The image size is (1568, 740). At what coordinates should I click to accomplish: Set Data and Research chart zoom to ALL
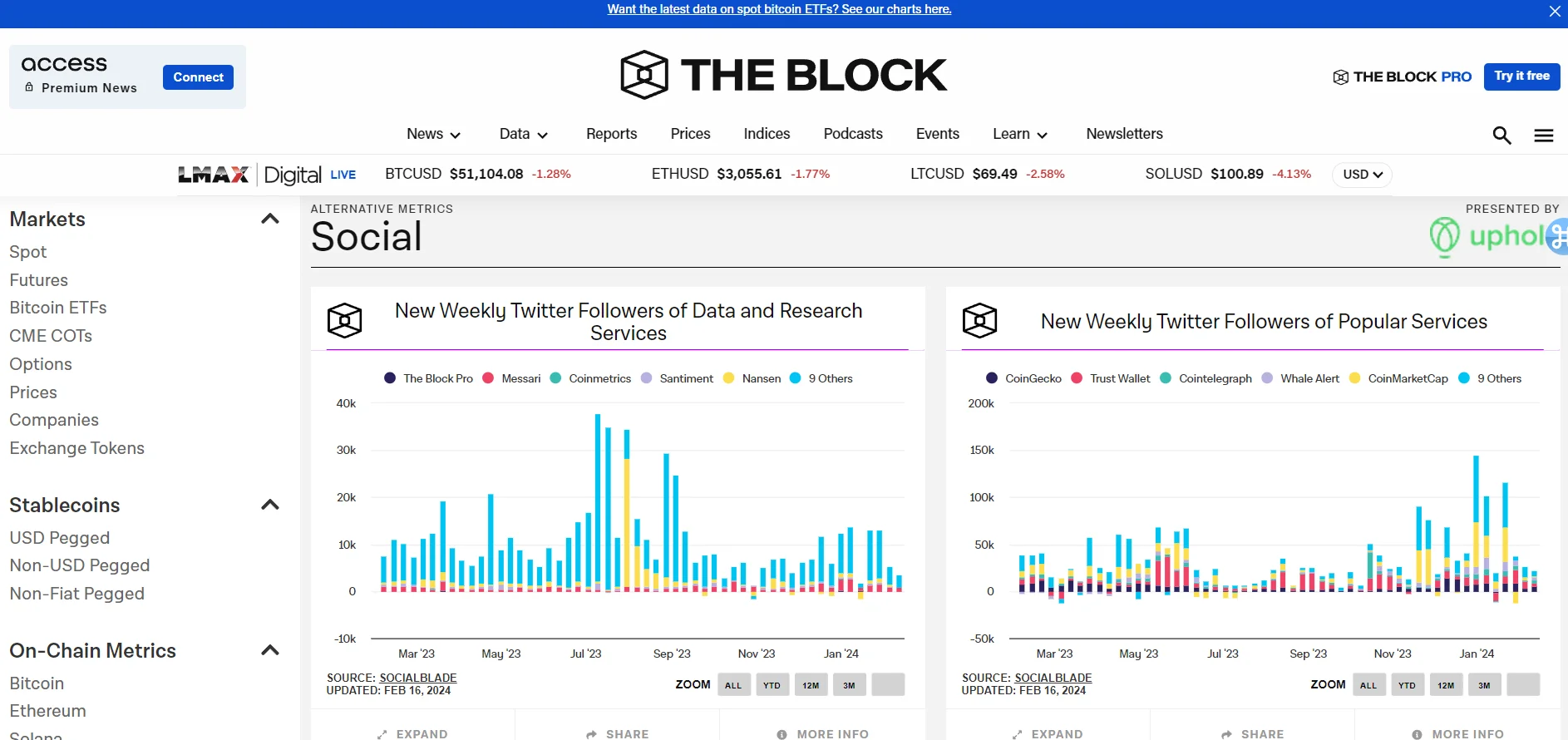[733, 685]
